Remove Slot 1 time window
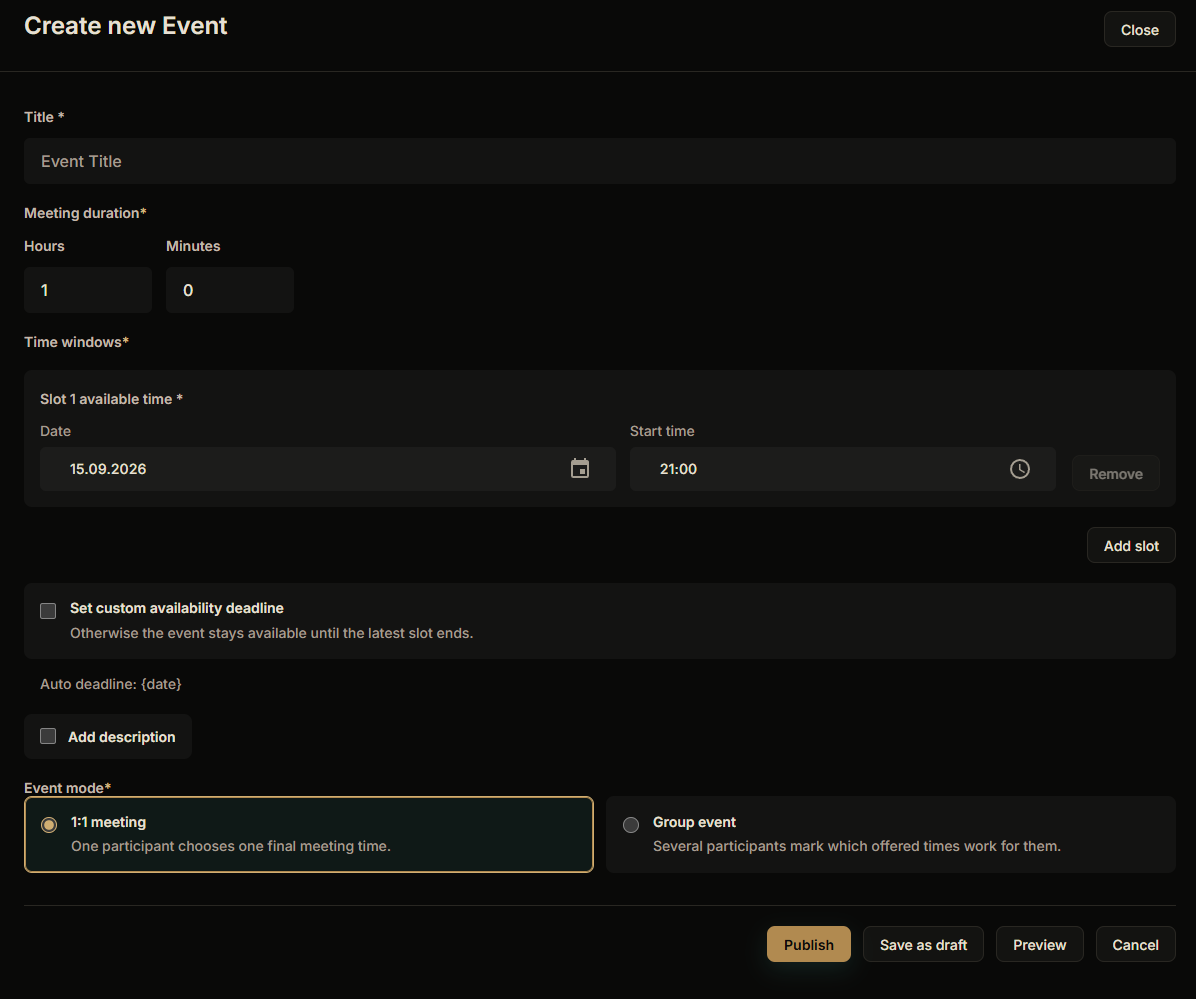The width and height of the screenshot is (1196, 999). [x=1116, y=474]
